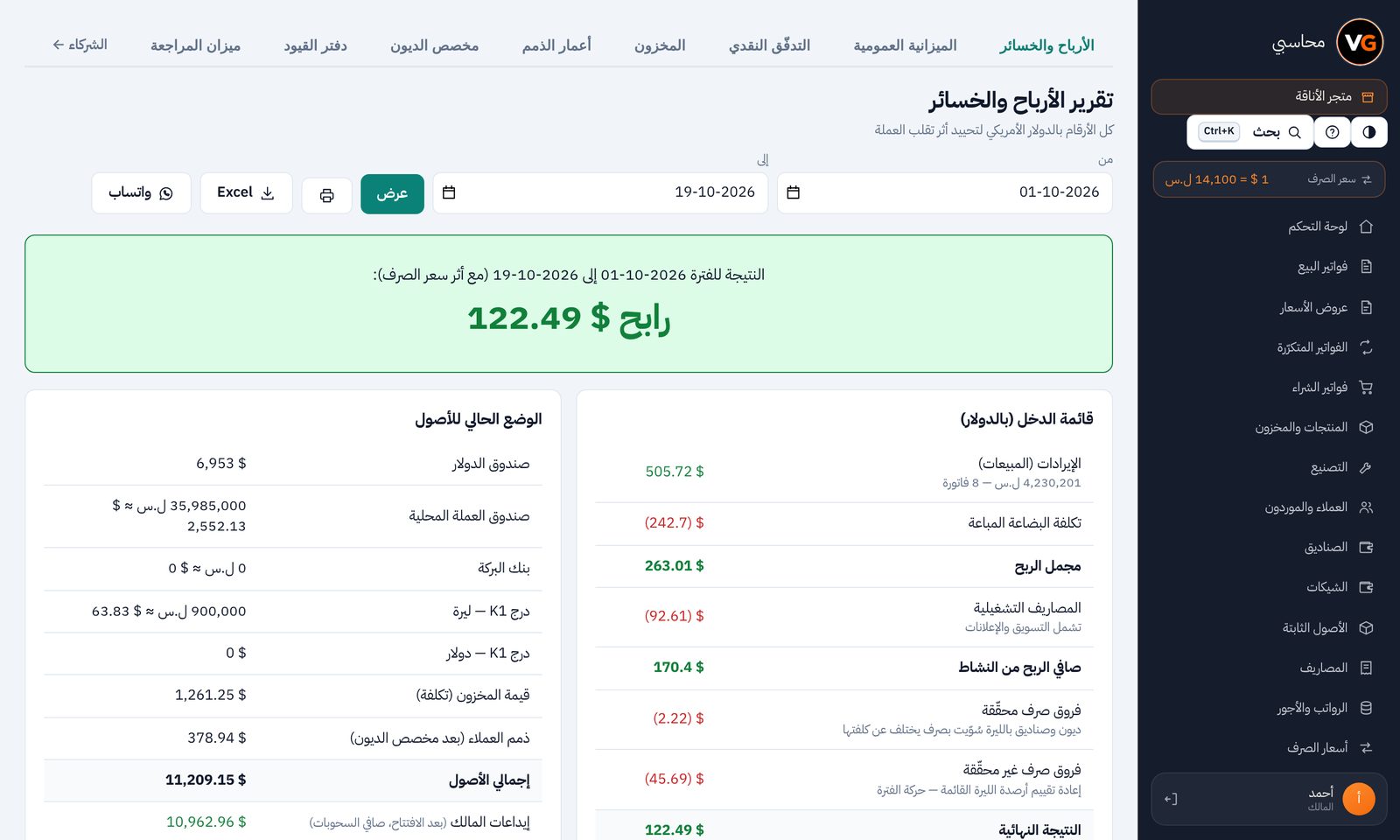This screenshot has width=1400, height=840.
Task: Go to الشركاء tab with arrow
Action: (x=80, y=45)
